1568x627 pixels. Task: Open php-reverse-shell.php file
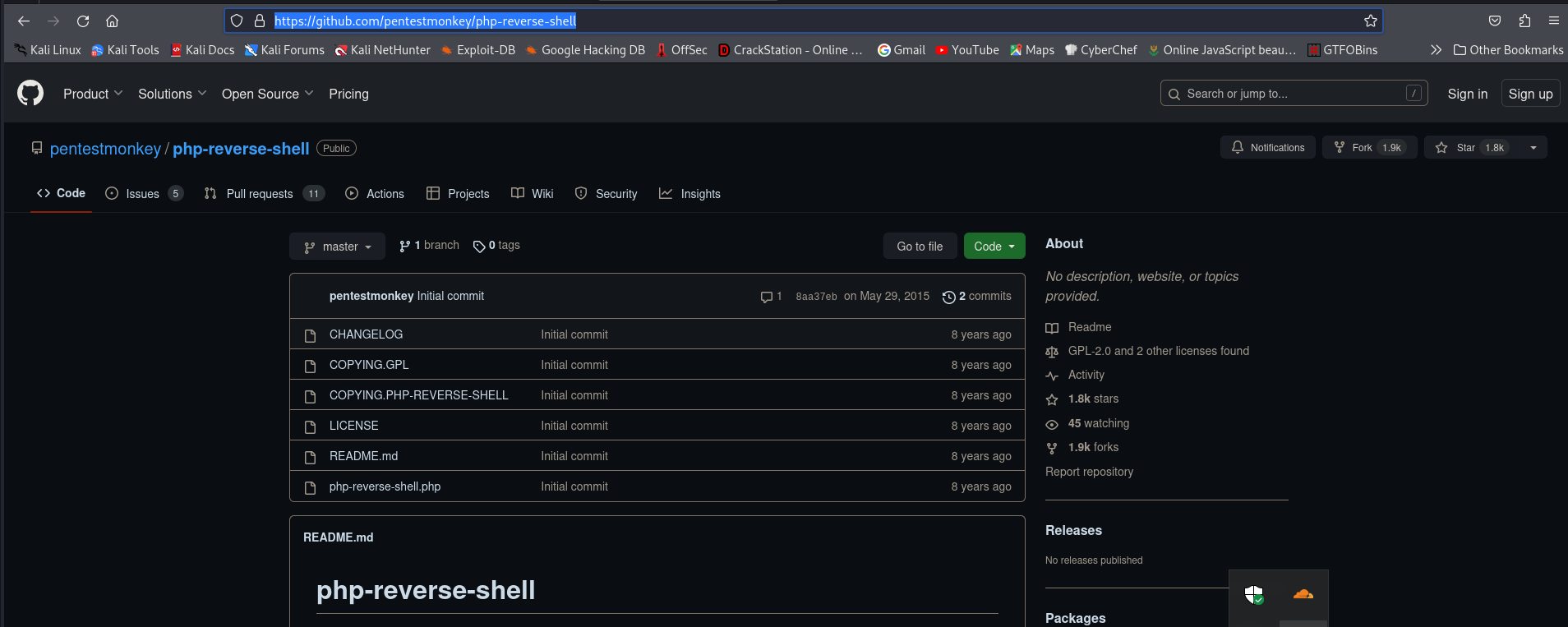[x=385, y=486]
